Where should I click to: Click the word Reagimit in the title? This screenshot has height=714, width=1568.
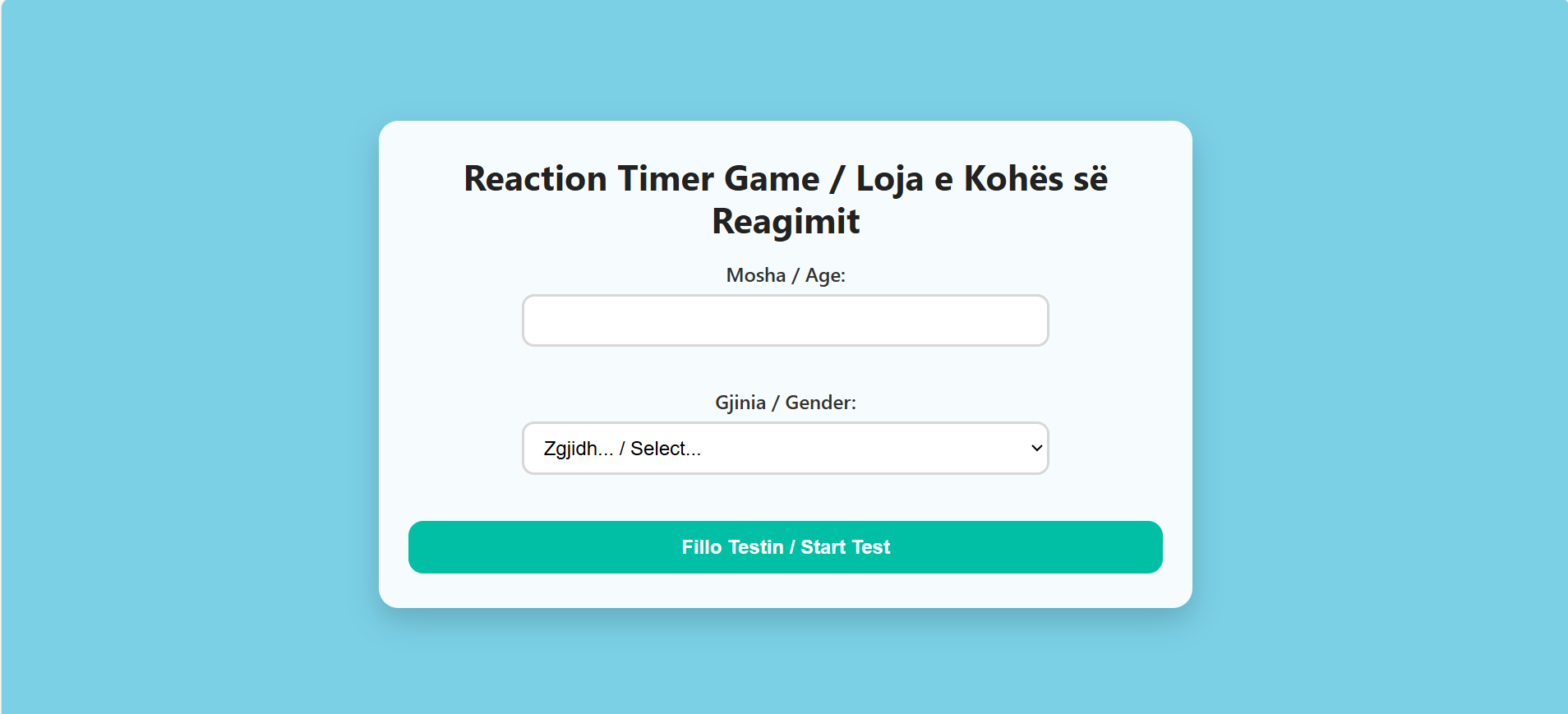tap(785, 222)
